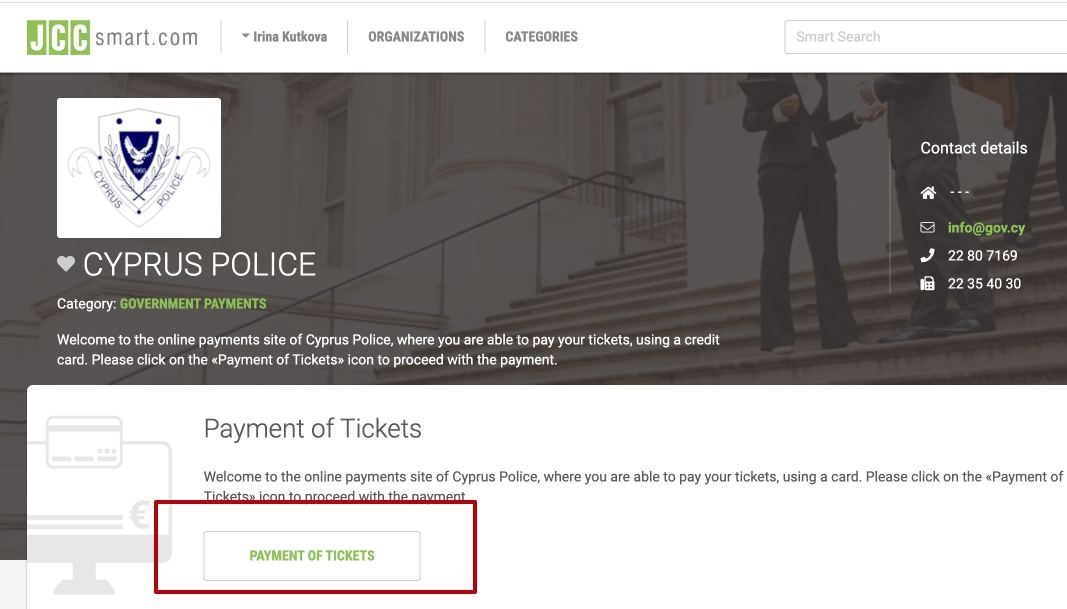Screen dimensions: 1067x609
Task: Click the envelope email icon
Action: pyautogui.click(x=928, y=228)
